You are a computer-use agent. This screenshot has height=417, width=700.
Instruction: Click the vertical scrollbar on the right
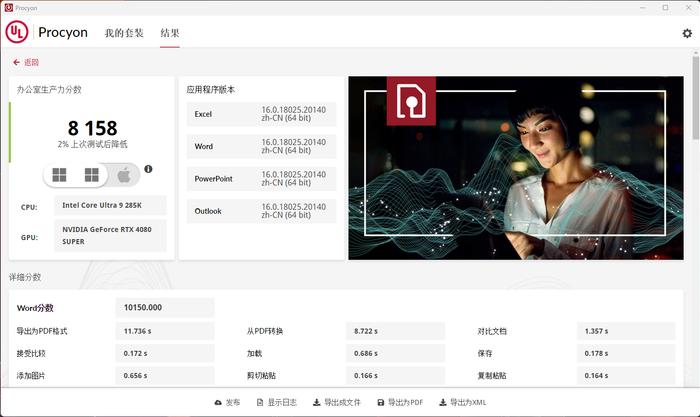[x=696, y=98]
